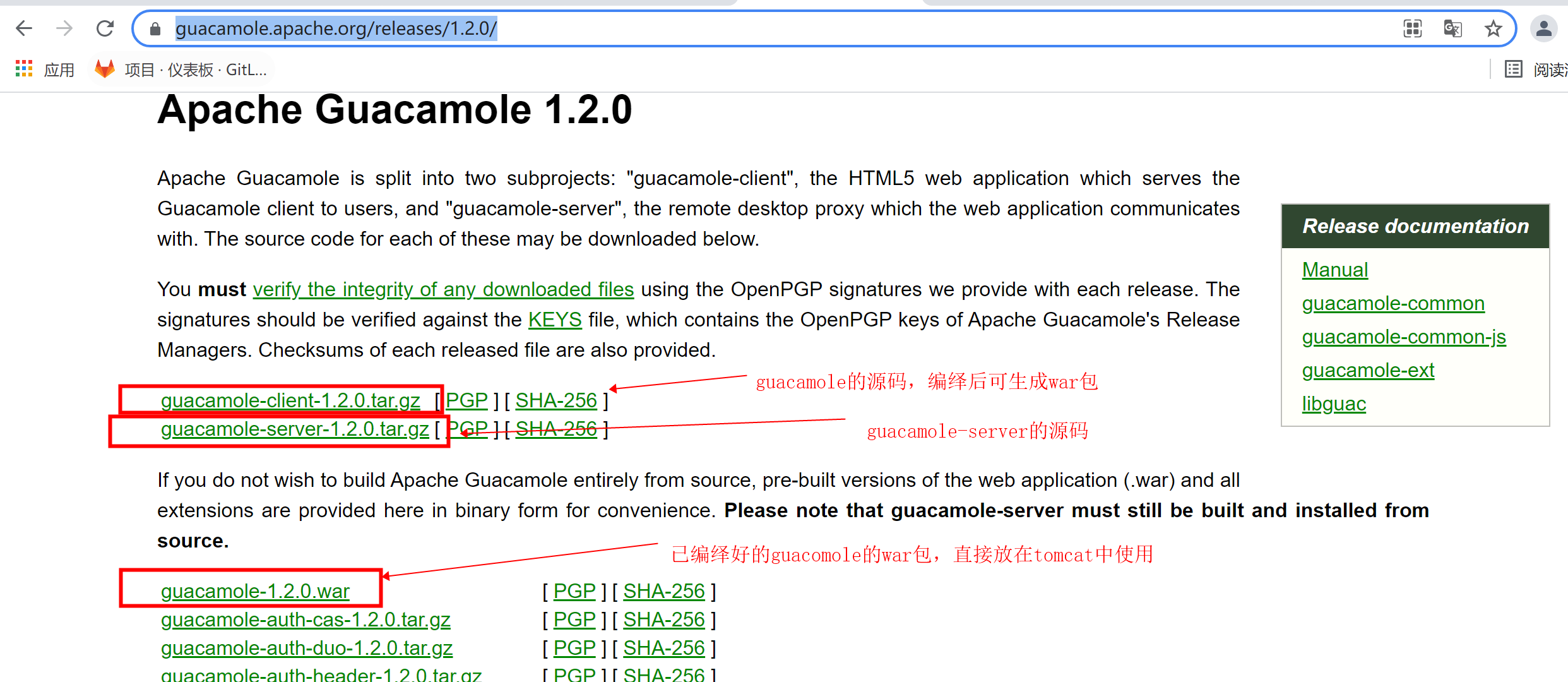1568x682 pixels.
Task: Bookmark this page with the star icon
Action: (x=1493, y=28)
